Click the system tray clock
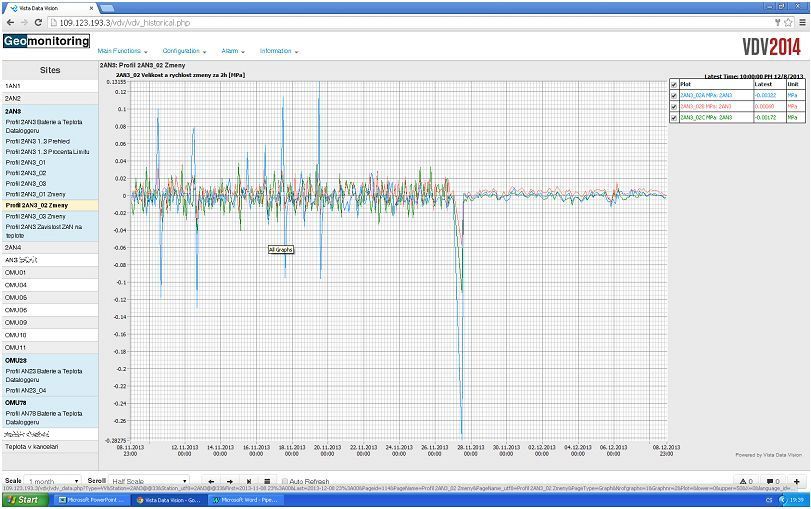 click(797, 500)
